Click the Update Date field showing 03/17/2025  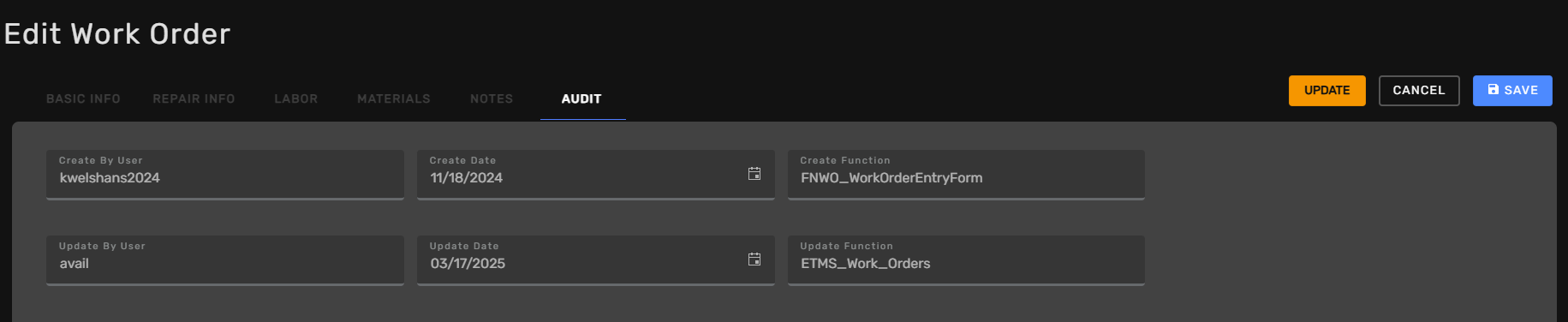tap(596, 260)
